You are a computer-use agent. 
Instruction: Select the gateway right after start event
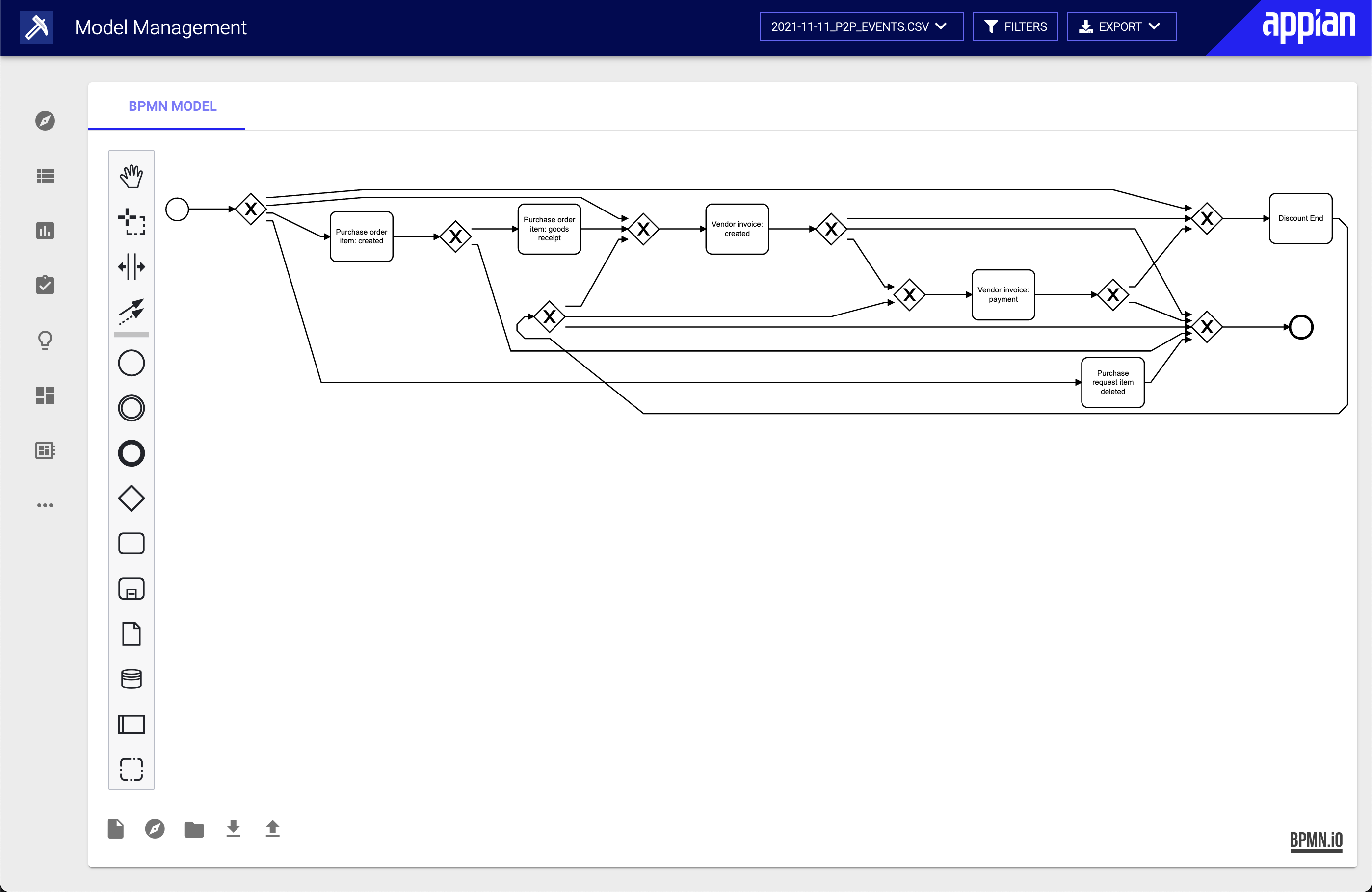[x=251, y=209]
